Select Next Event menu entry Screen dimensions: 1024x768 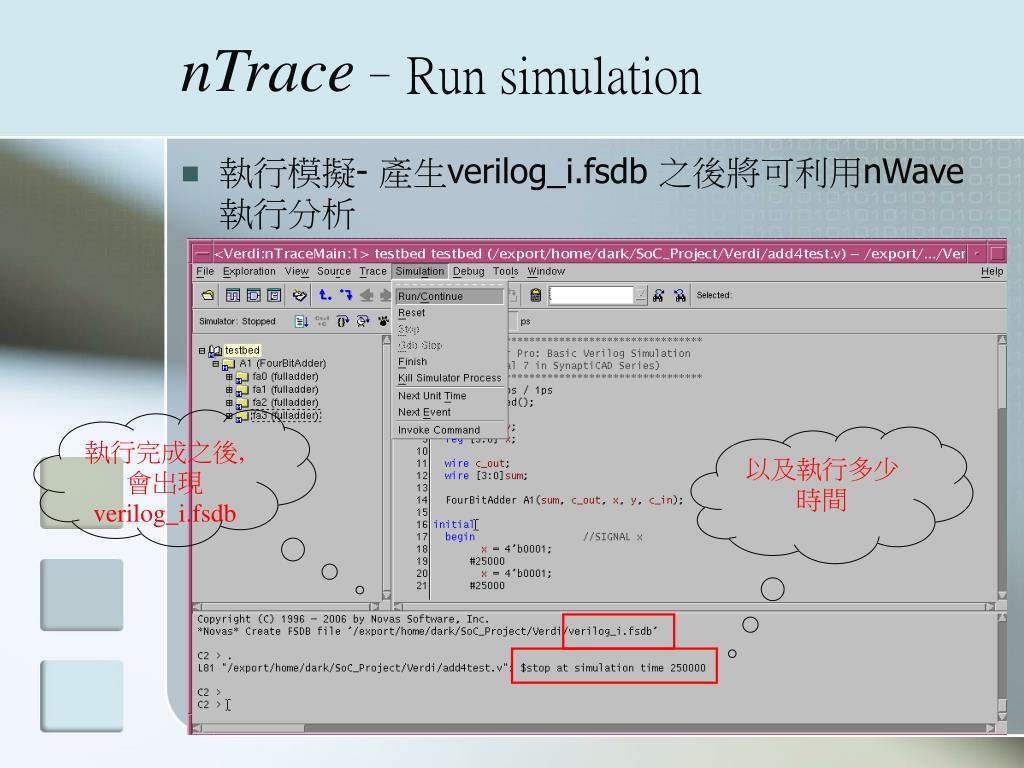(x=449, y=412)
